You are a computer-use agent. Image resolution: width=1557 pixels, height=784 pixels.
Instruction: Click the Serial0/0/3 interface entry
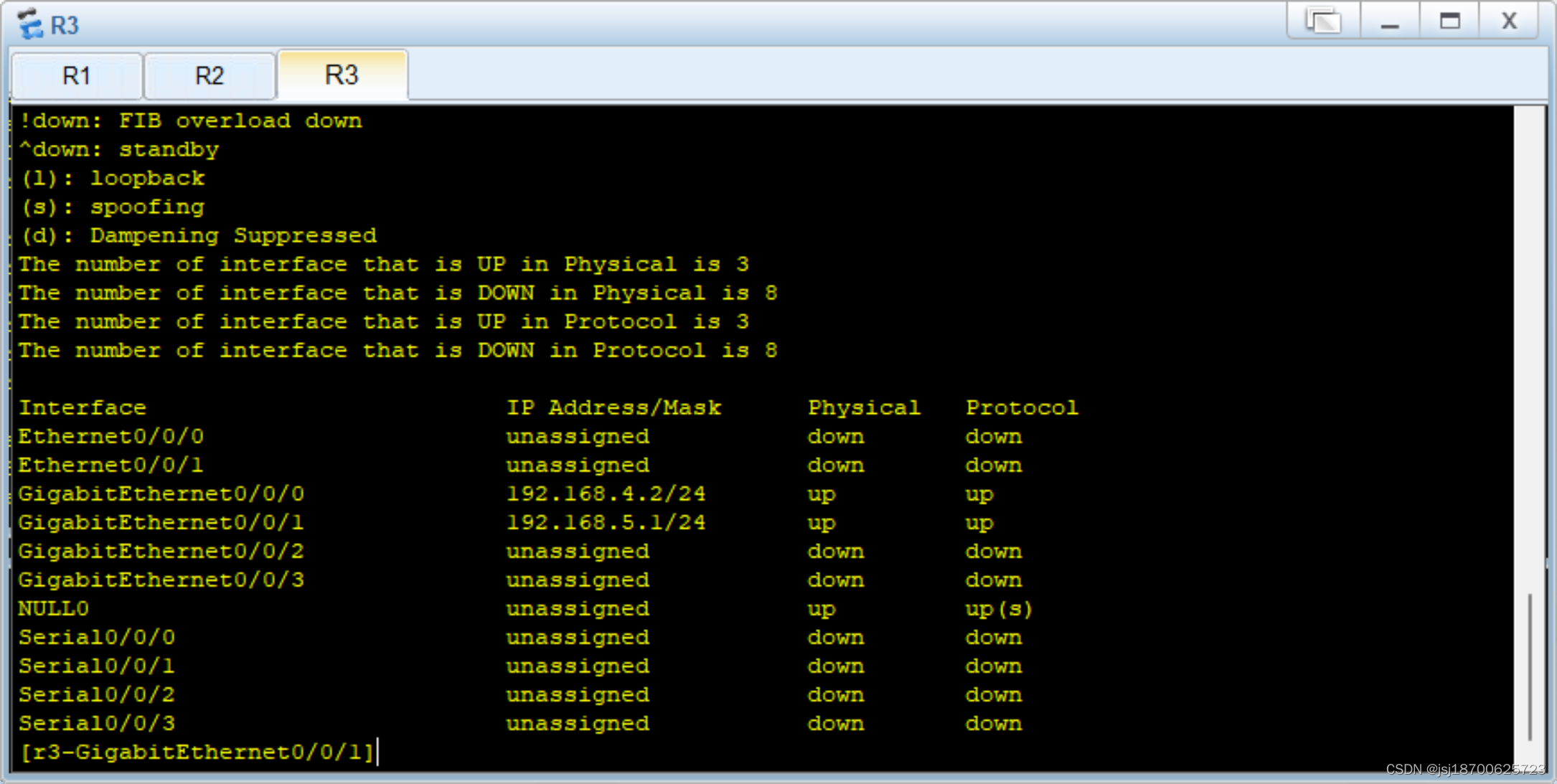pyautogui.click(x=97, y=723)
